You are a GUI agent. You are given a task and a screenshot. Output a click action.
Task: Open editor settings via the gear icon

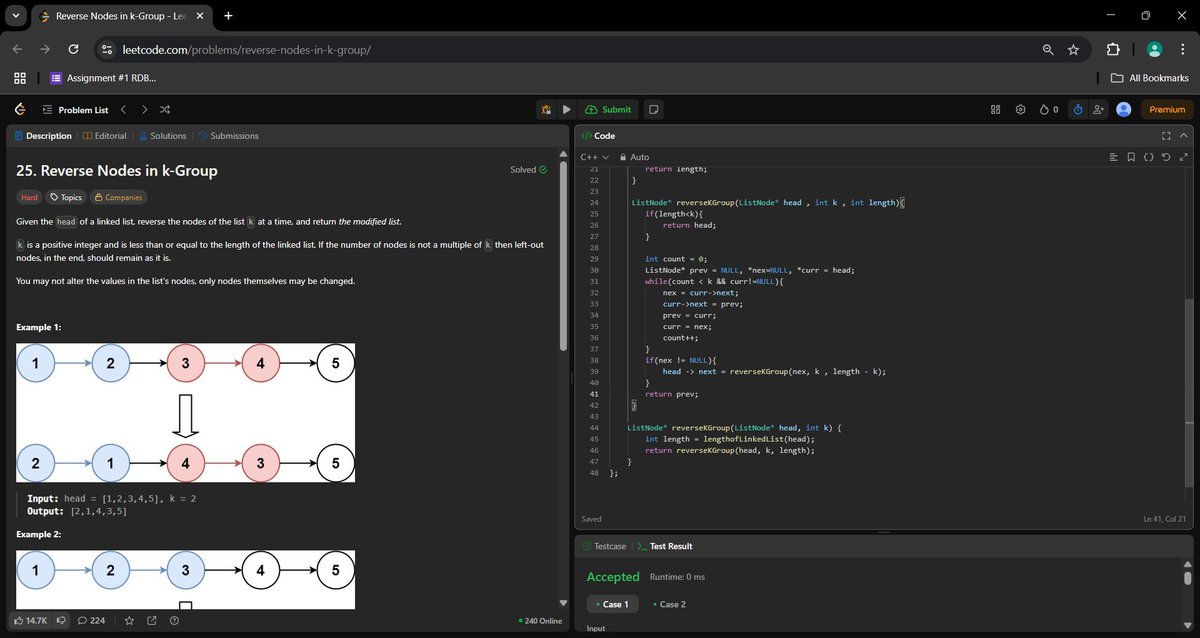click(1020, 110)
